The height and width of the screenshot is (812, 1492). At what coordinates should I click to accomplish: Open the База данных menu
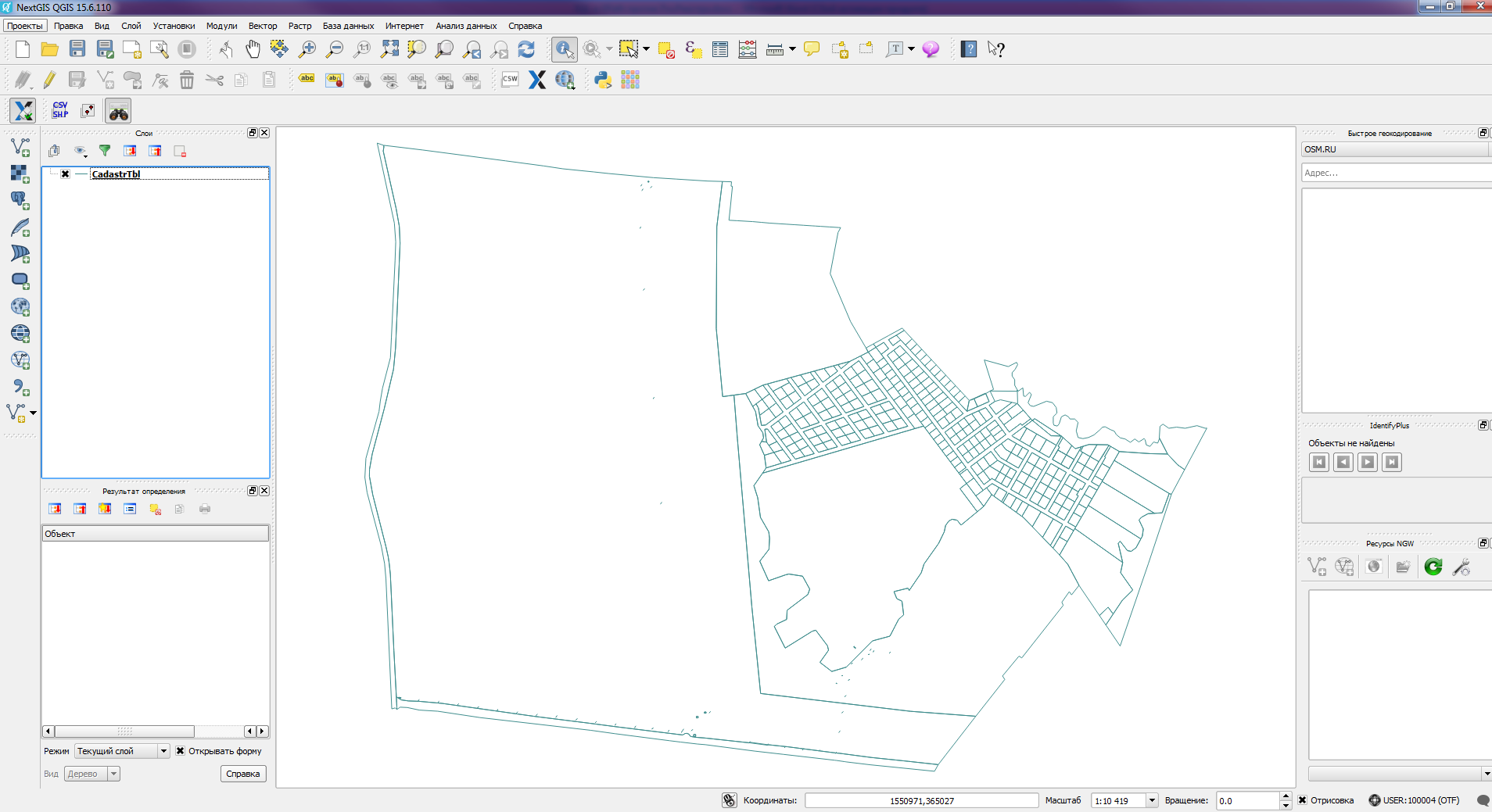pyautogui.click(x=348, y=26)
